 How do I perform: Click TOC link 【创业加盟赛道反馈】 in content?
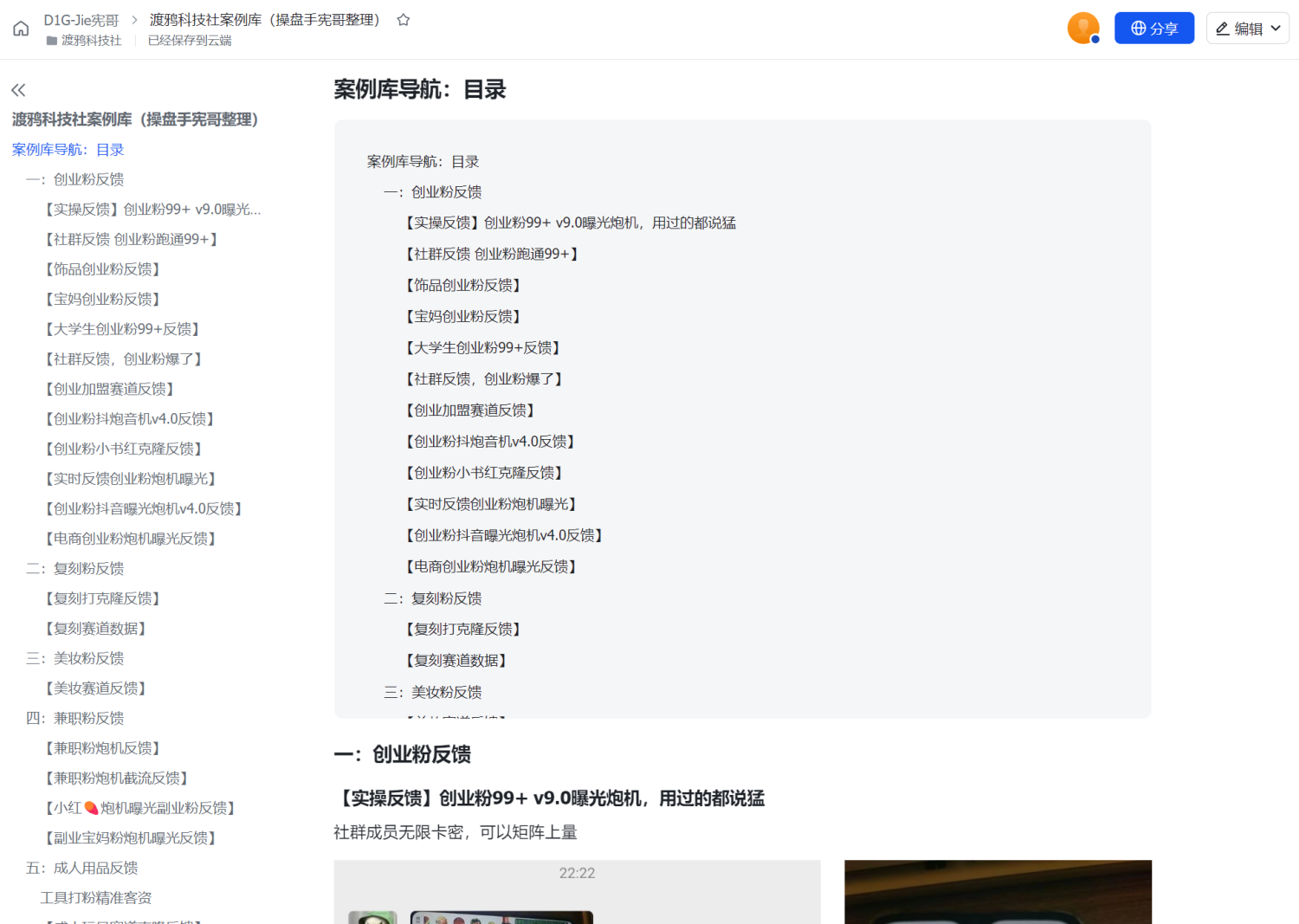click(470, 410)
